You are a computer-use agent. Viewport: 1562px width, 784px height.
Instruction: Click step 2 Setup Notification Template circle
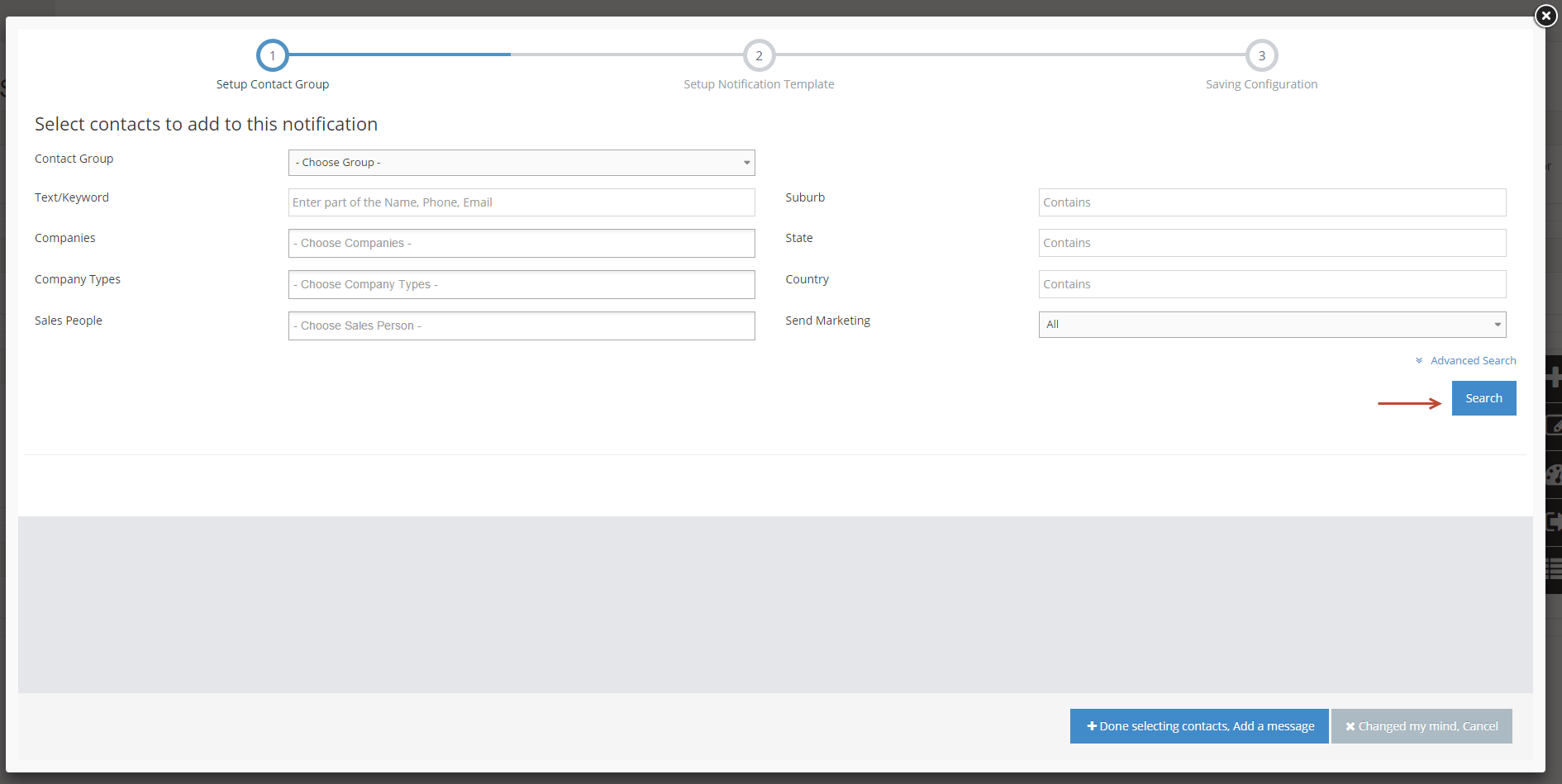tap(759, 56)
